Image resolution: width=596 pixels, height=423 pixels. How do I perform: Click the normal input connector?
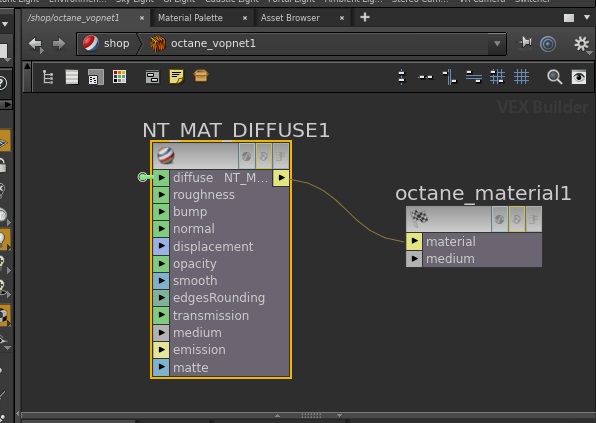(161, 228)
